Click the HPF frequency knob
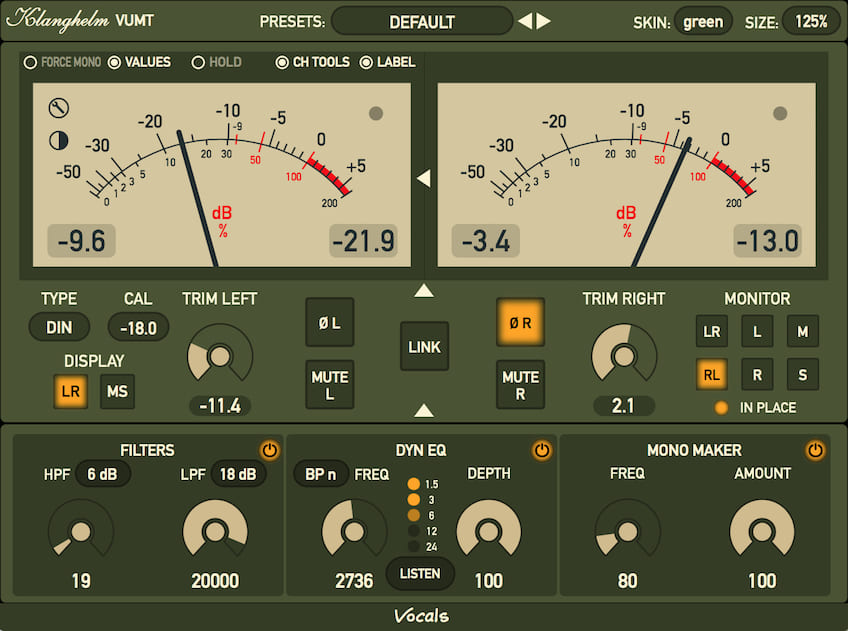848x631 pixels. (x=81, y=532)
